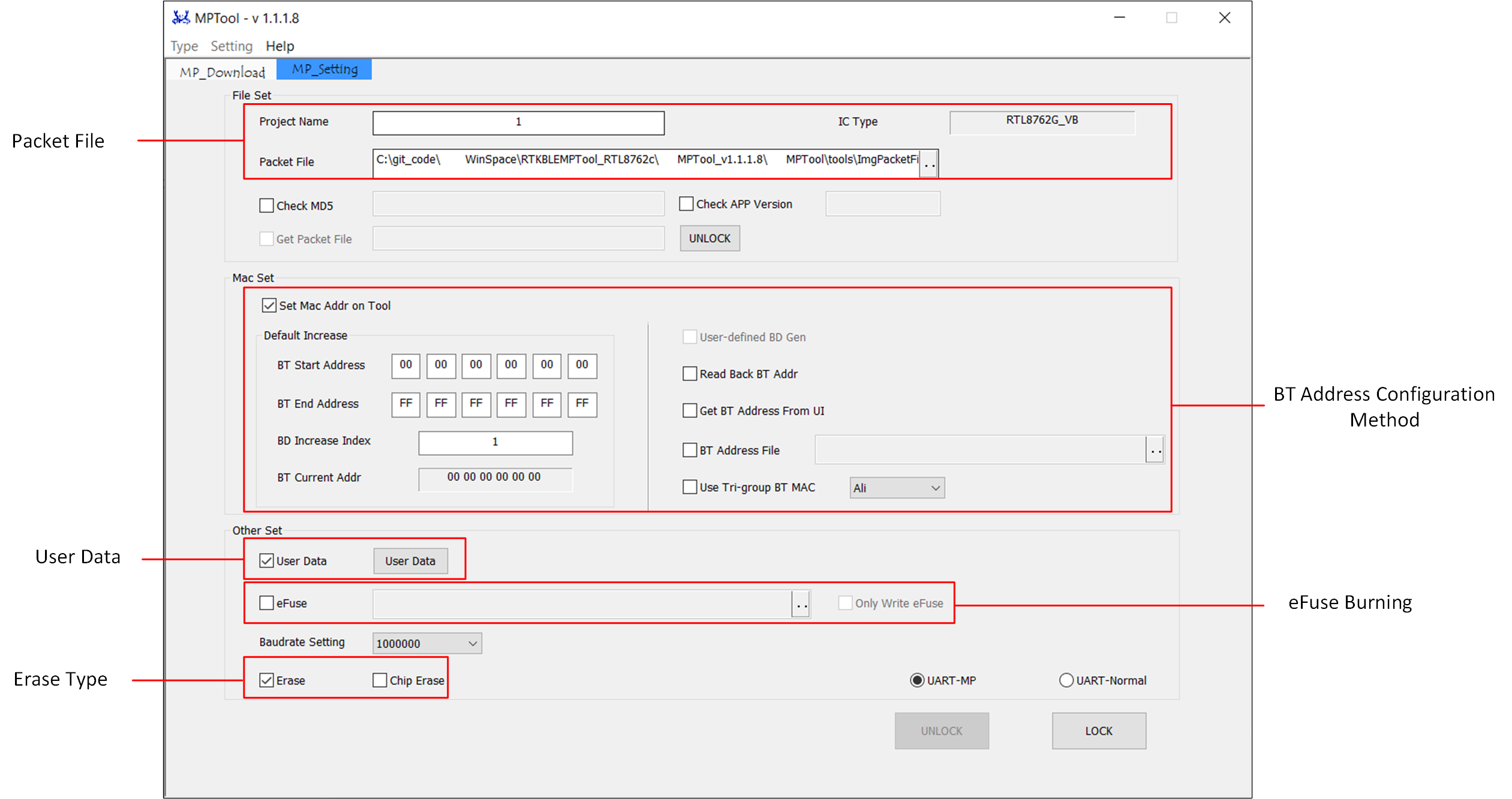Select UART-Normal radio button
Viewport: 1512px width, 799px height.
point(1066,680)
